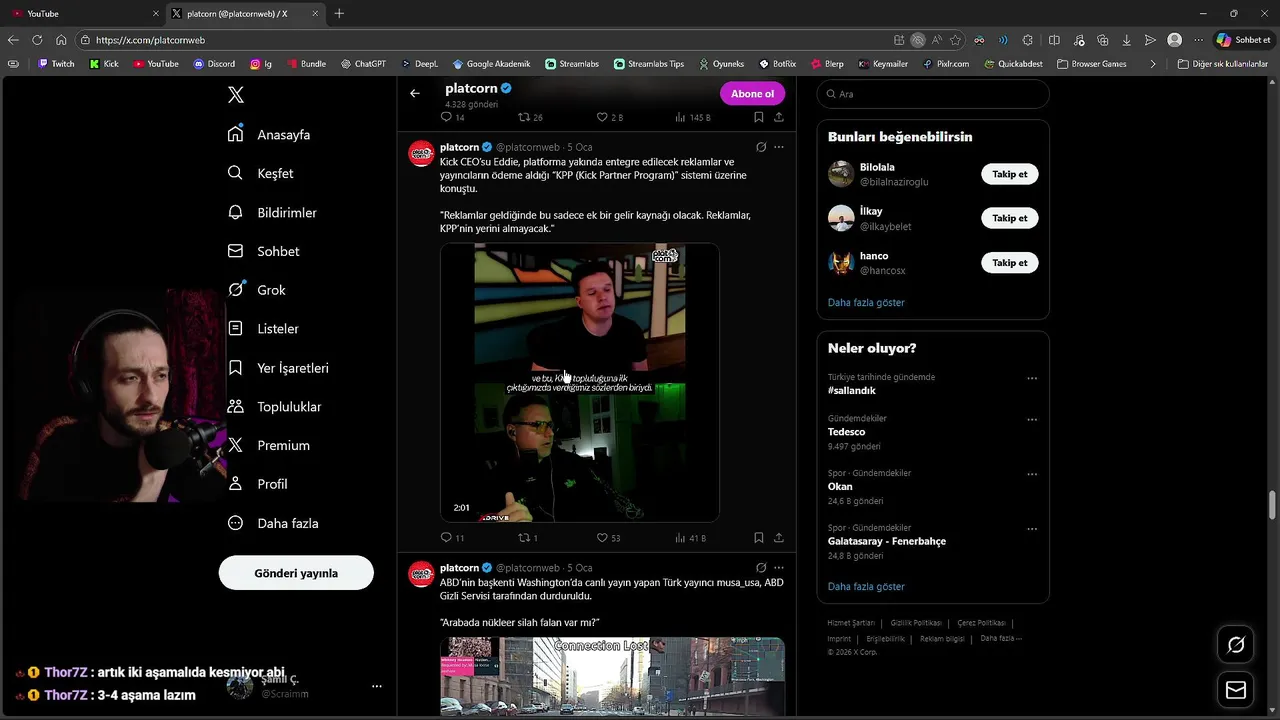Open a new browser tab

pos(339,14)
